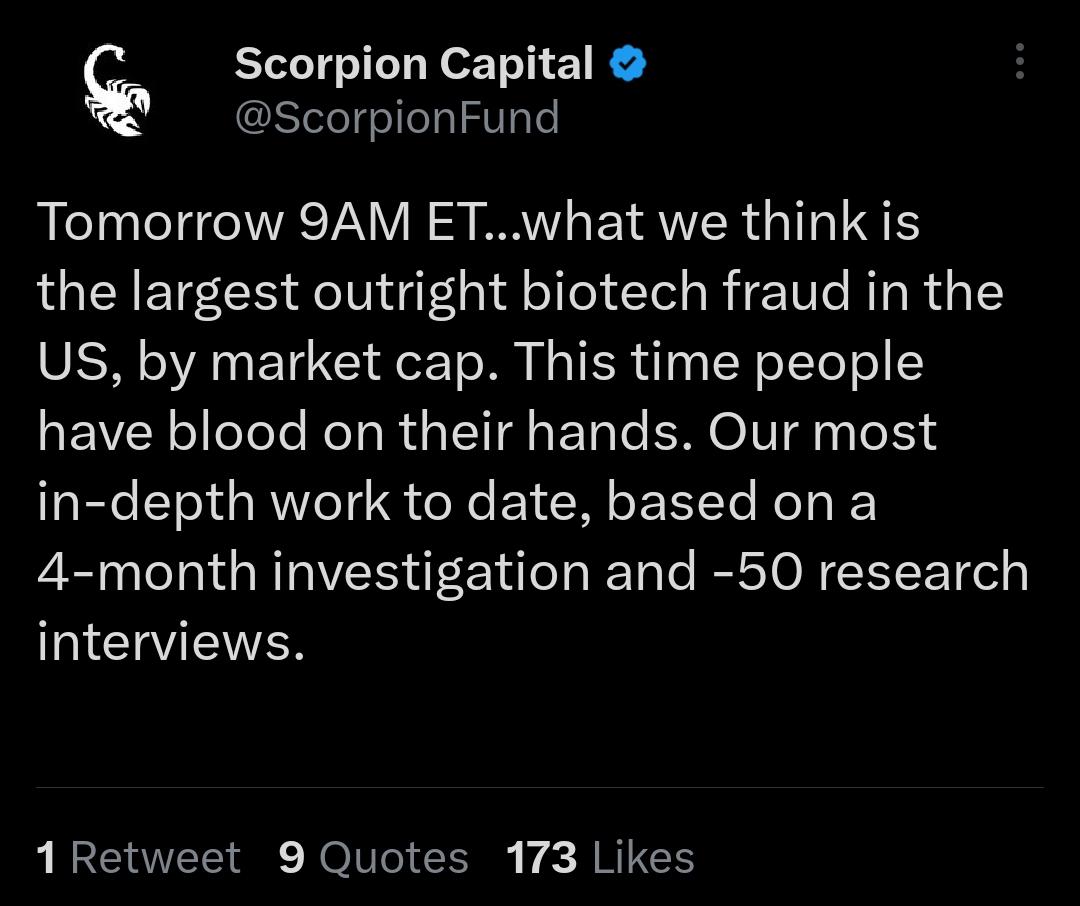The height and width of the screenshot is (906, 1080).
Task: Open the '9 Quotes' list
Action: pyautogui.click(x=373, y=858)
